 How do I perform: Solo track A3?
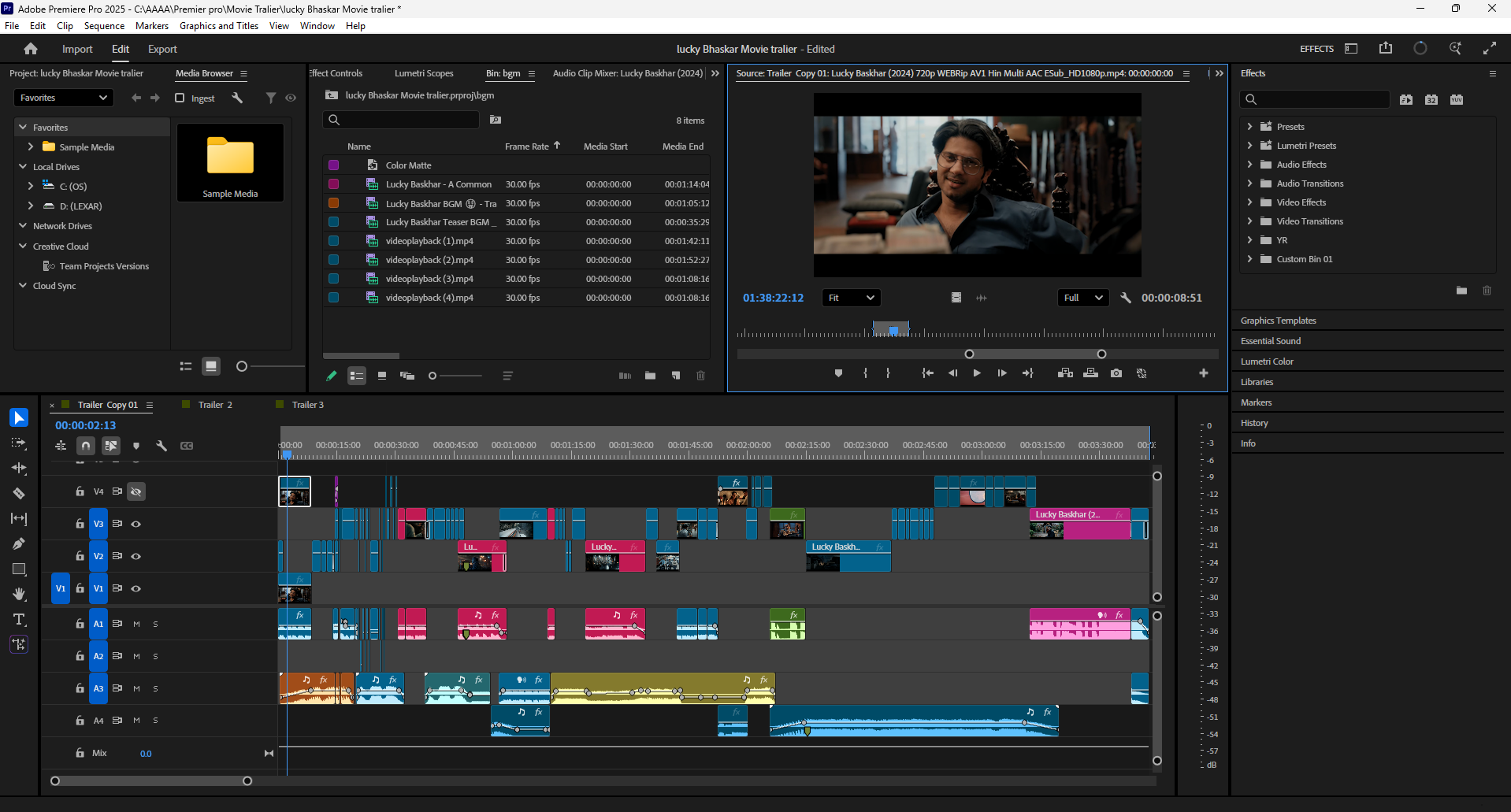click(x=155, y=688)
